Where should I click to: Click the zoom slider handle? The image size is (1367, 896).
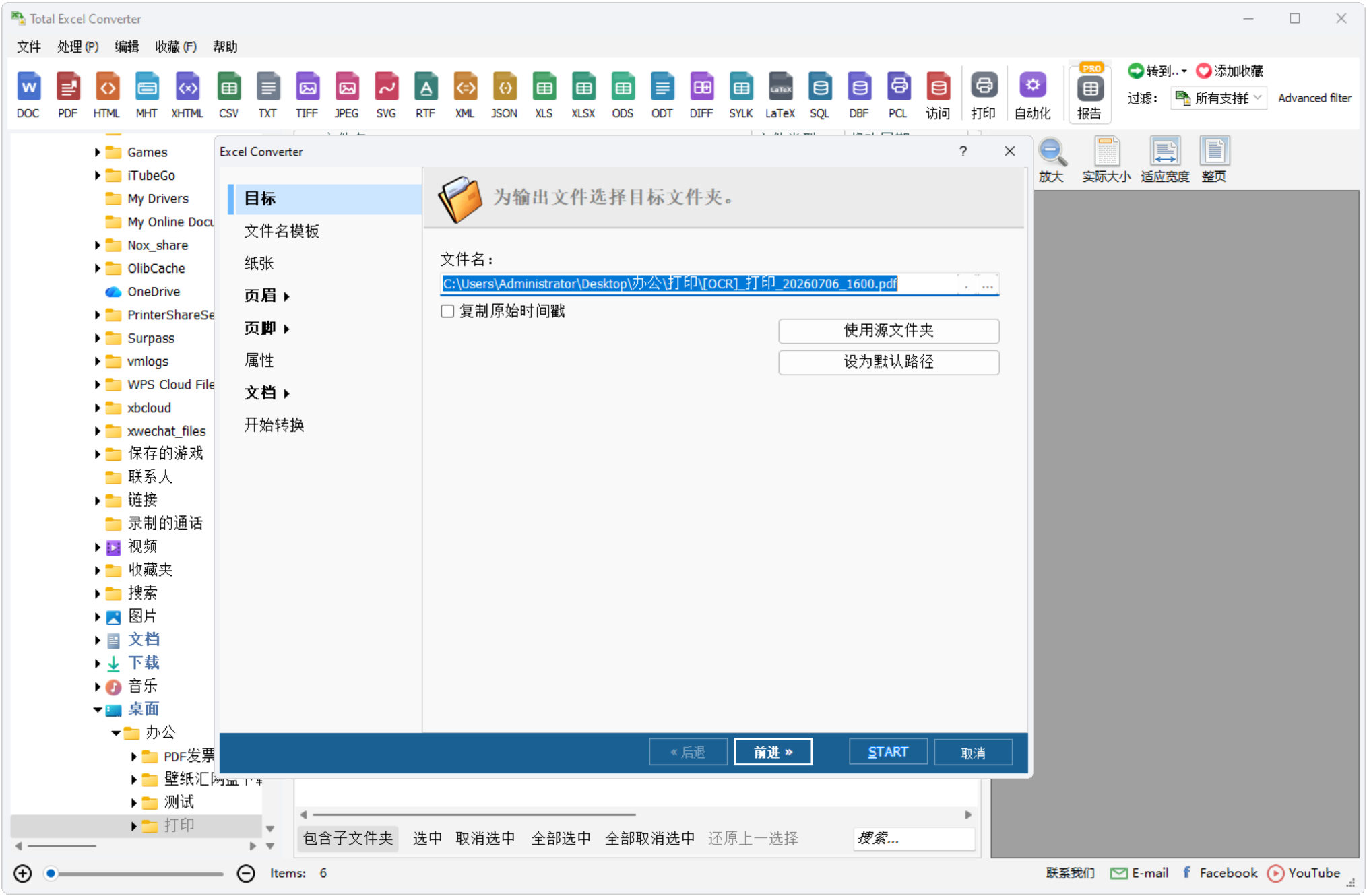click(51, 874)
